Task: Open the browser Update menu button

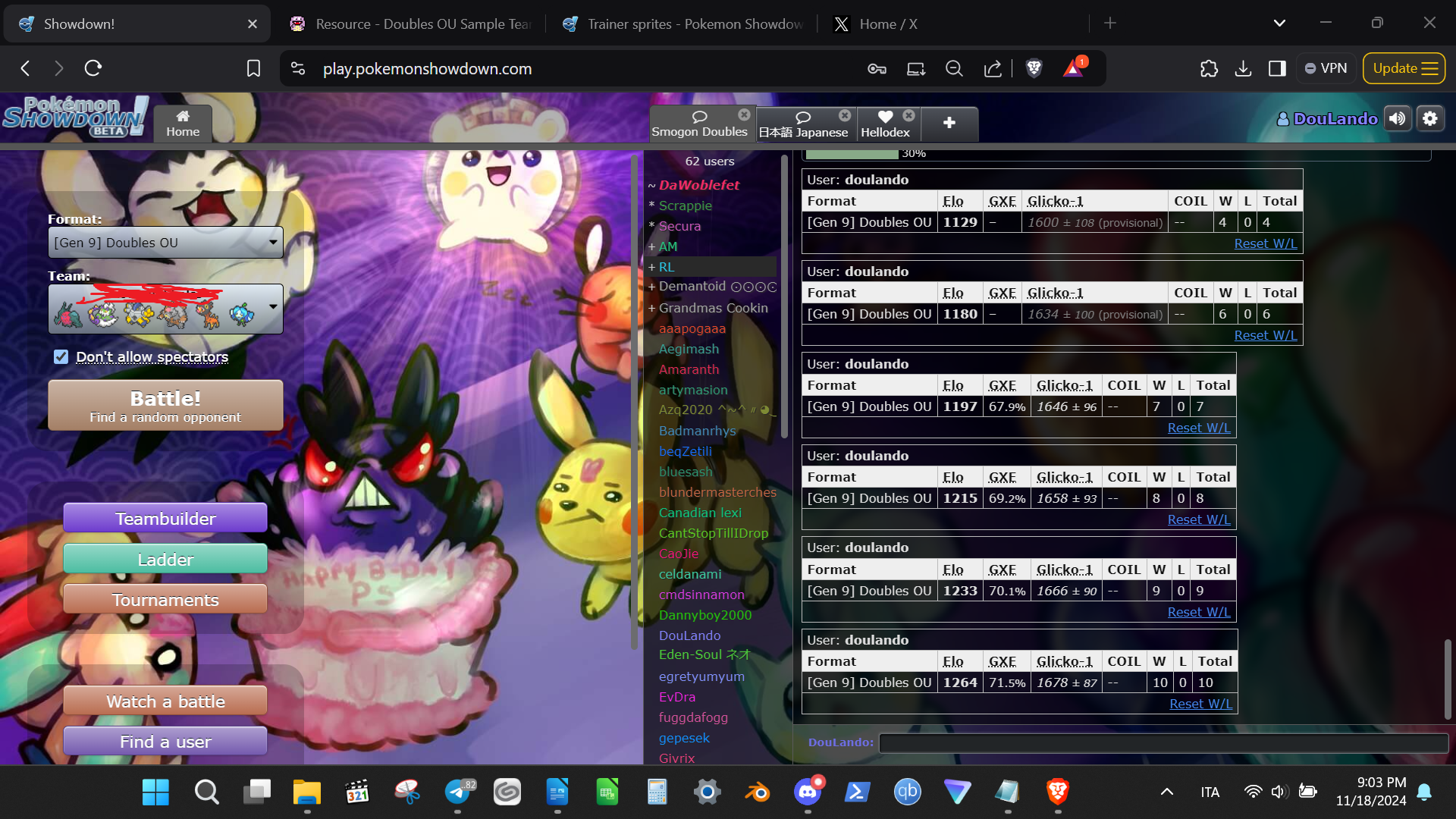Action: point(1404,68)
